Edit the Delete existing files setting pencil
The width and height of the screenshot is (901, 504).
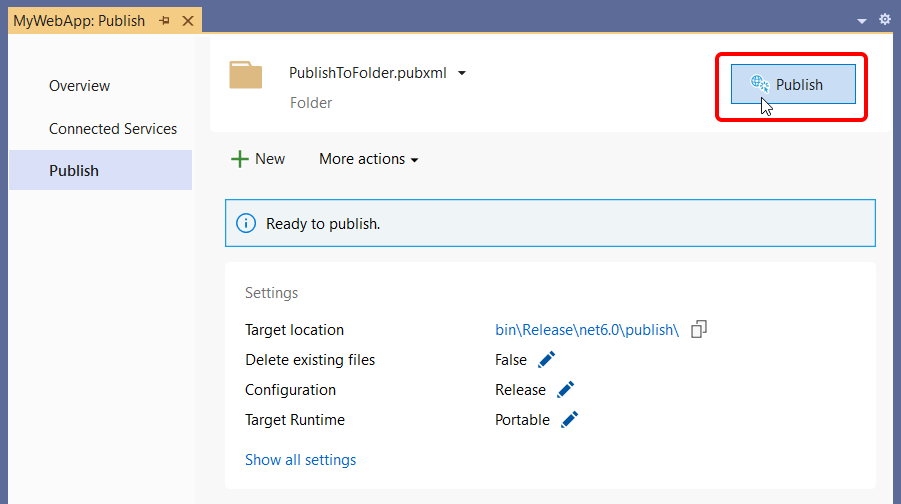(546, 360)
